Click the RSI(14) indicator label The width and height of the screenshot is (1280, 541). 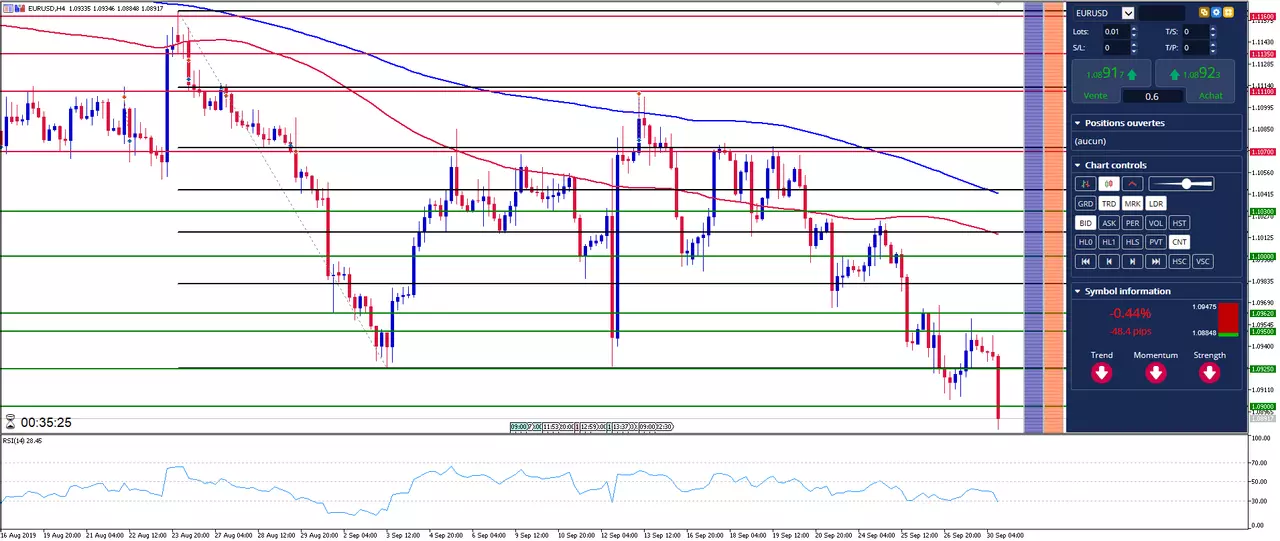[20, 440]
